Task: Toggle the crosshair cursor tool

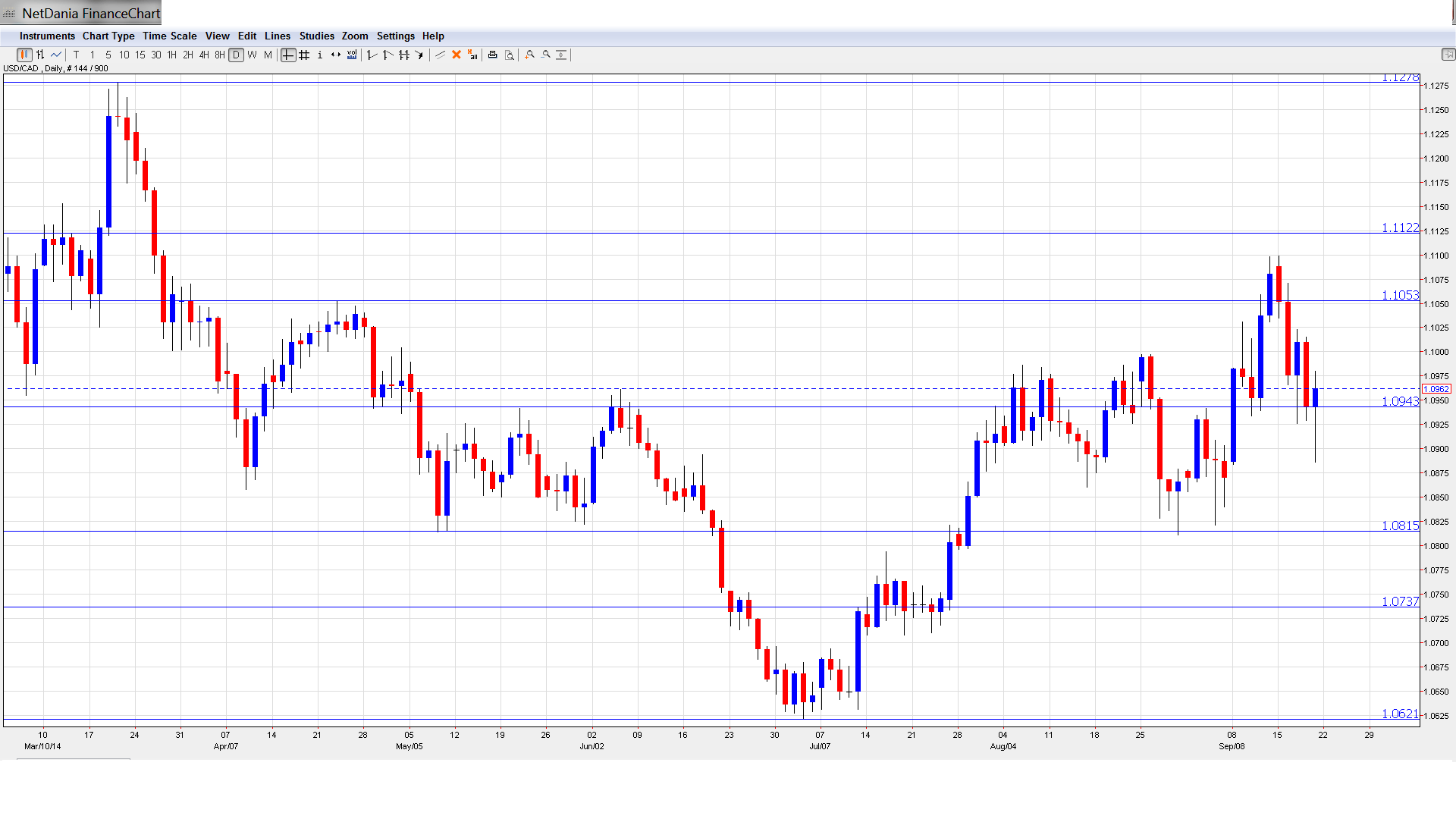Action: click(x=288, y=55)
